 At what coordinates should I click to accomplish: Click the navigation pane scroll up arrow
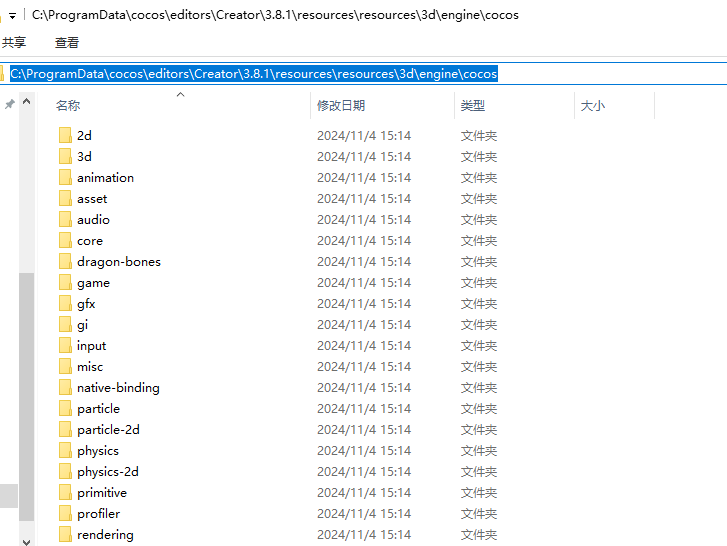(x=26, y=101)
